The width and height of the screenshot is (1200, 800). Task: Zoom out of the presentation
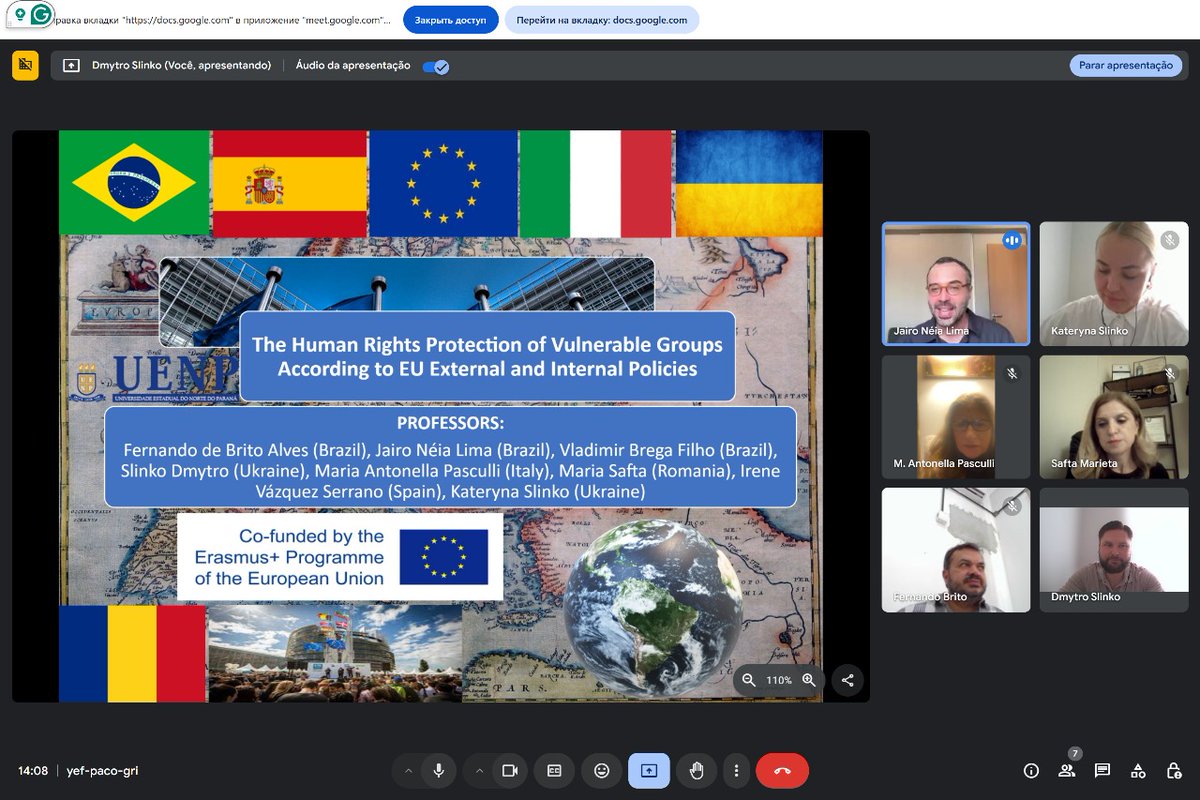[x=749, y=680]
